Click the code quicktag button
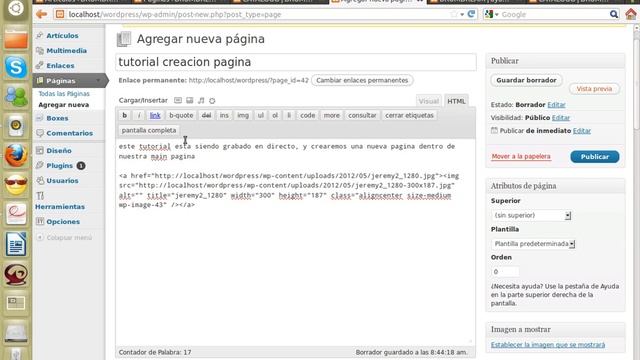 pos(307,116)
